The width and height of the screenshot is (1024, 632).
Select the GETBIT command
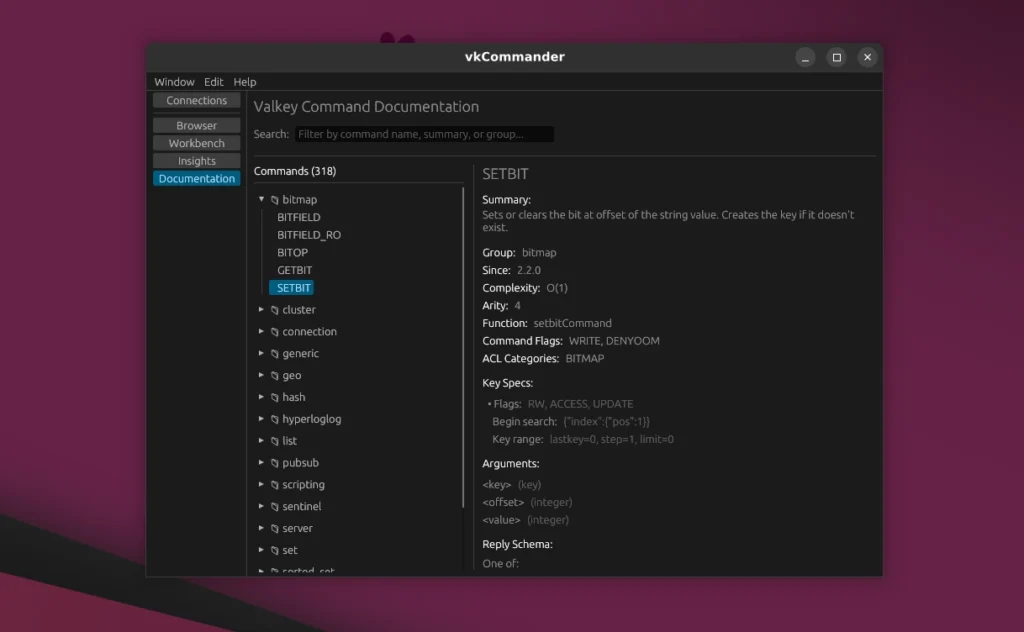click(x=294, y=270)
